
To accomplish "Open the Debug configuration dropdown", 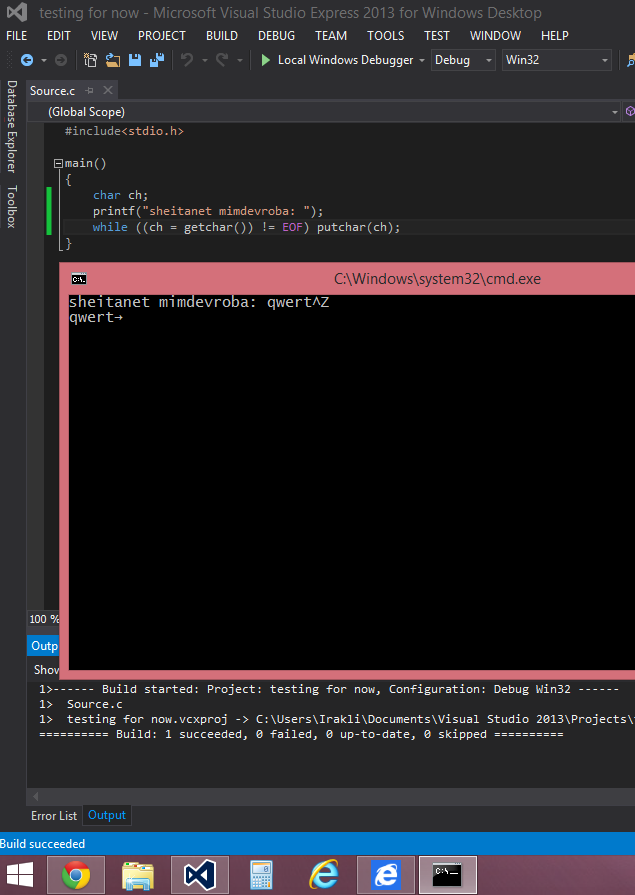I will [463, 60].
